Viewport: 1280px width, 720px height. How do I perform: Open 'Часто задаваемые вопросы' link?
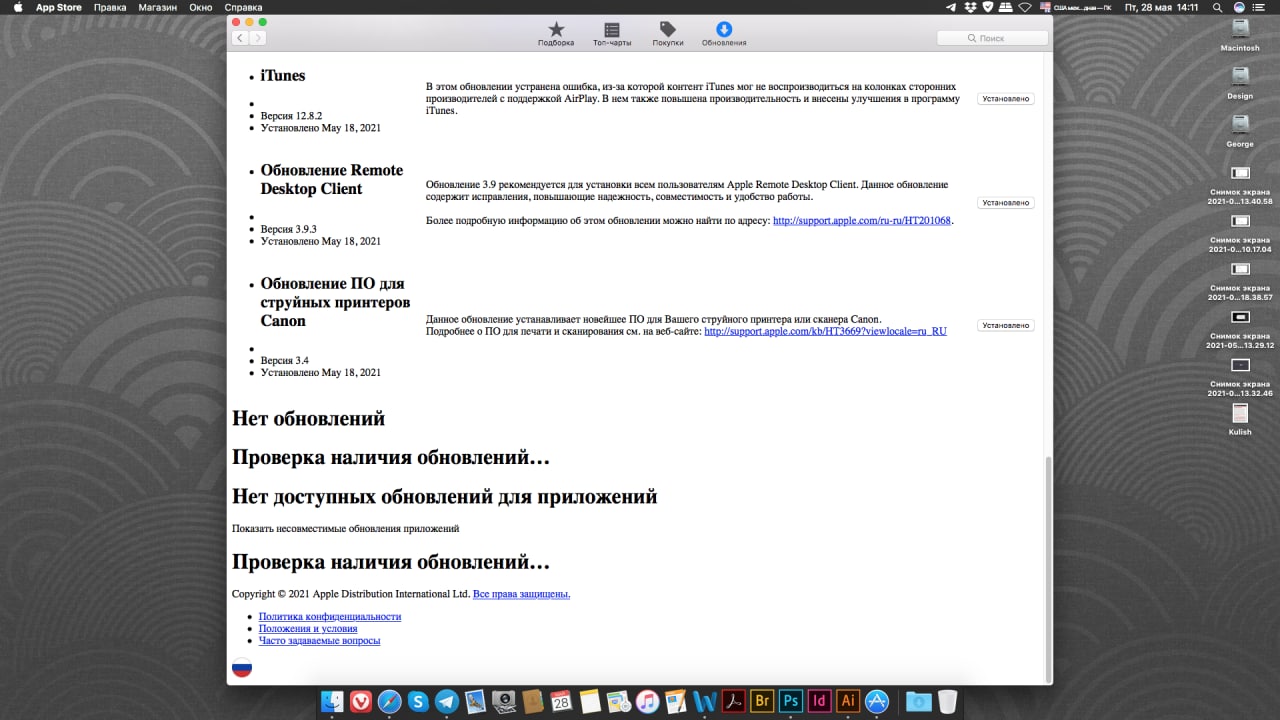click(x=319, y=640)
